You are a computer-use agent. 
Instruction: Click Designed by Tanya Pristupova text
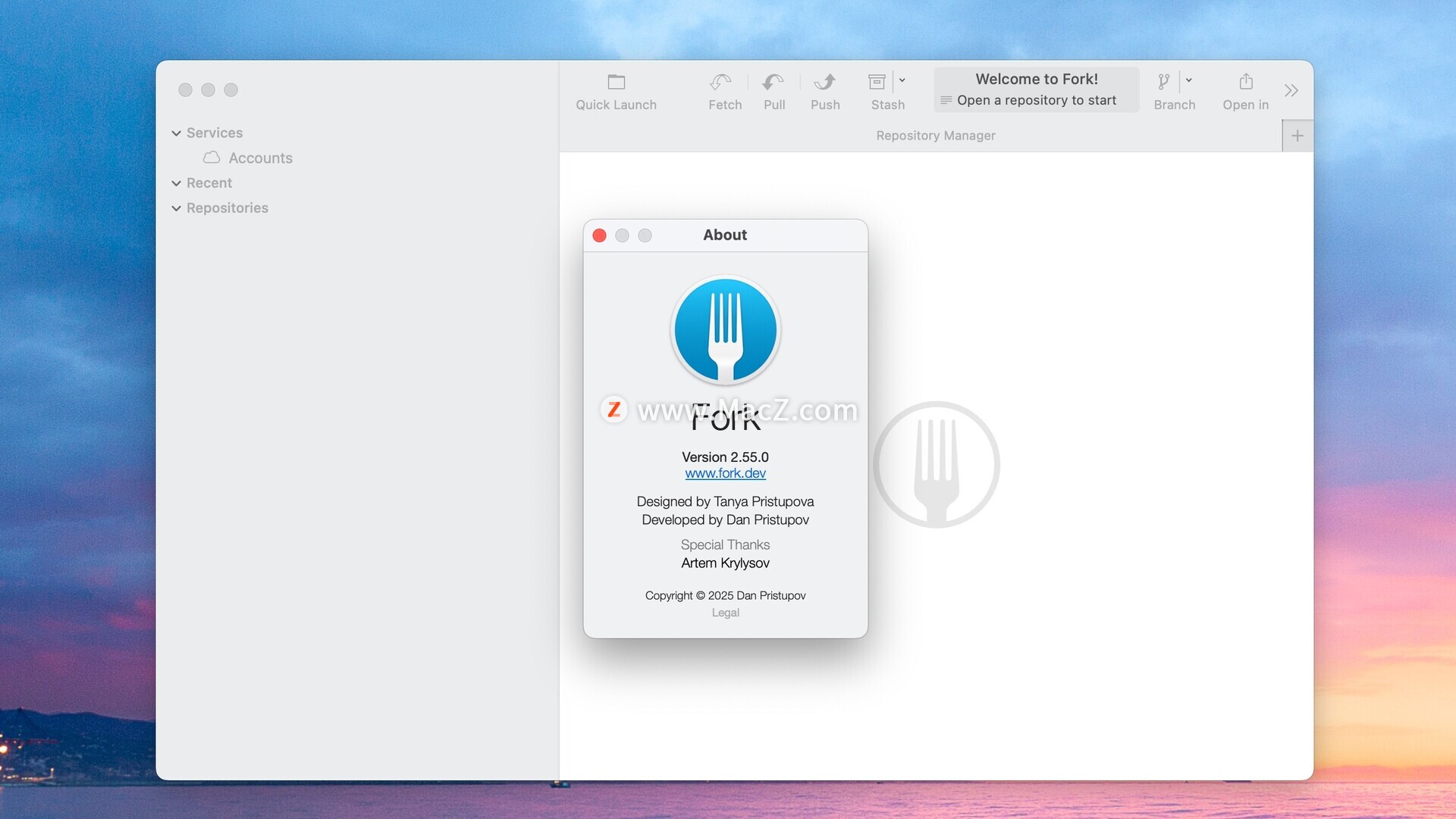coord(725,502)
